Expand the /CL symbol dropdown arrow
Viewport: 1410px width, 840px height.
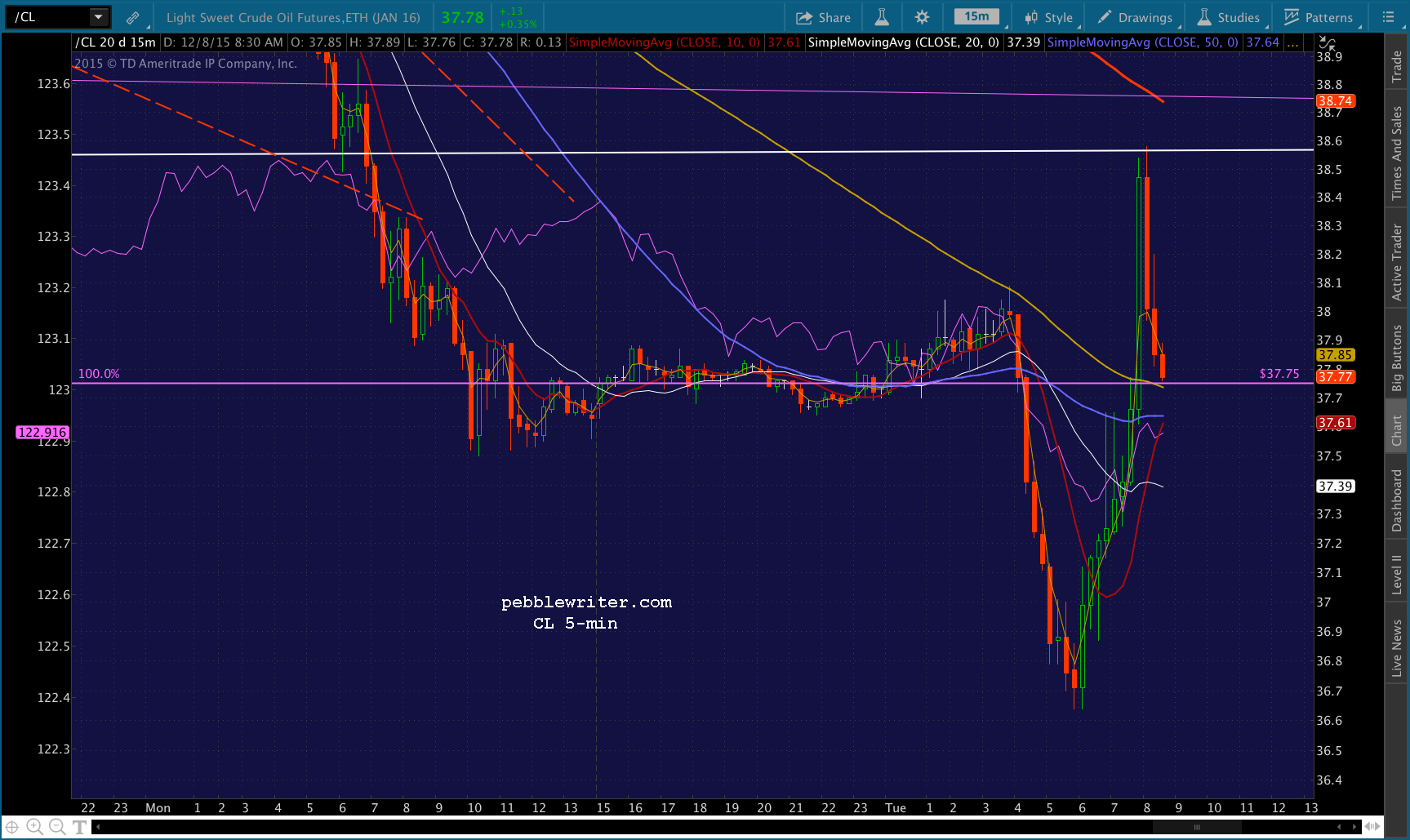pos(98,17)
